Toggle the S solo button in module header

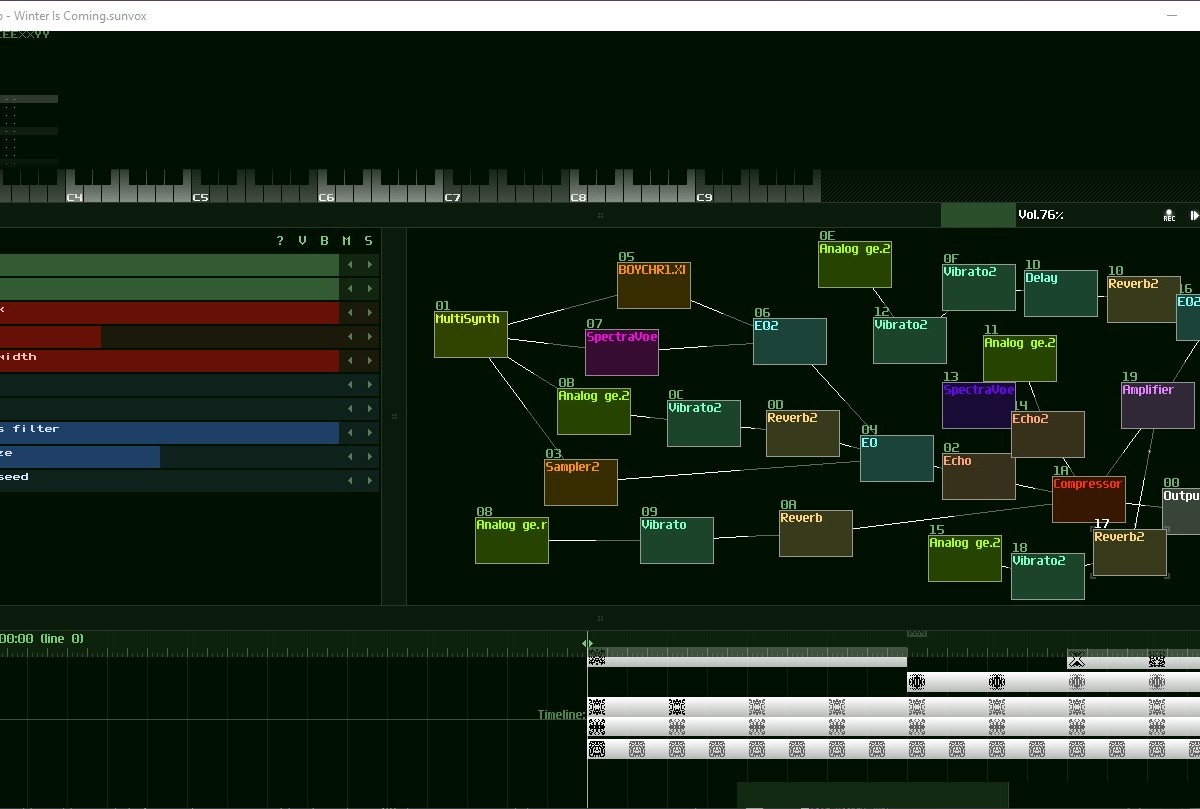tap(369, 241)
